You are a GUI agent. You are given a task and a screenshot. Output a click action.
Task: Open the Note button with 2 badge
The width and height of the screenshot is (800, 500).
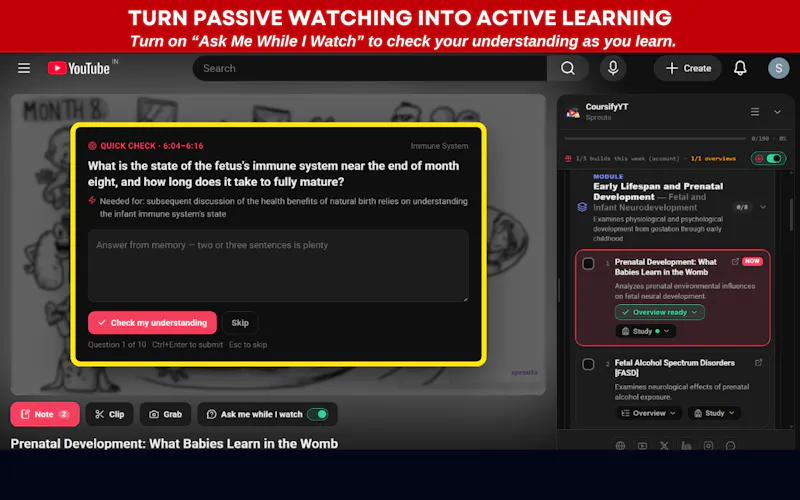[x=45, y=414]
